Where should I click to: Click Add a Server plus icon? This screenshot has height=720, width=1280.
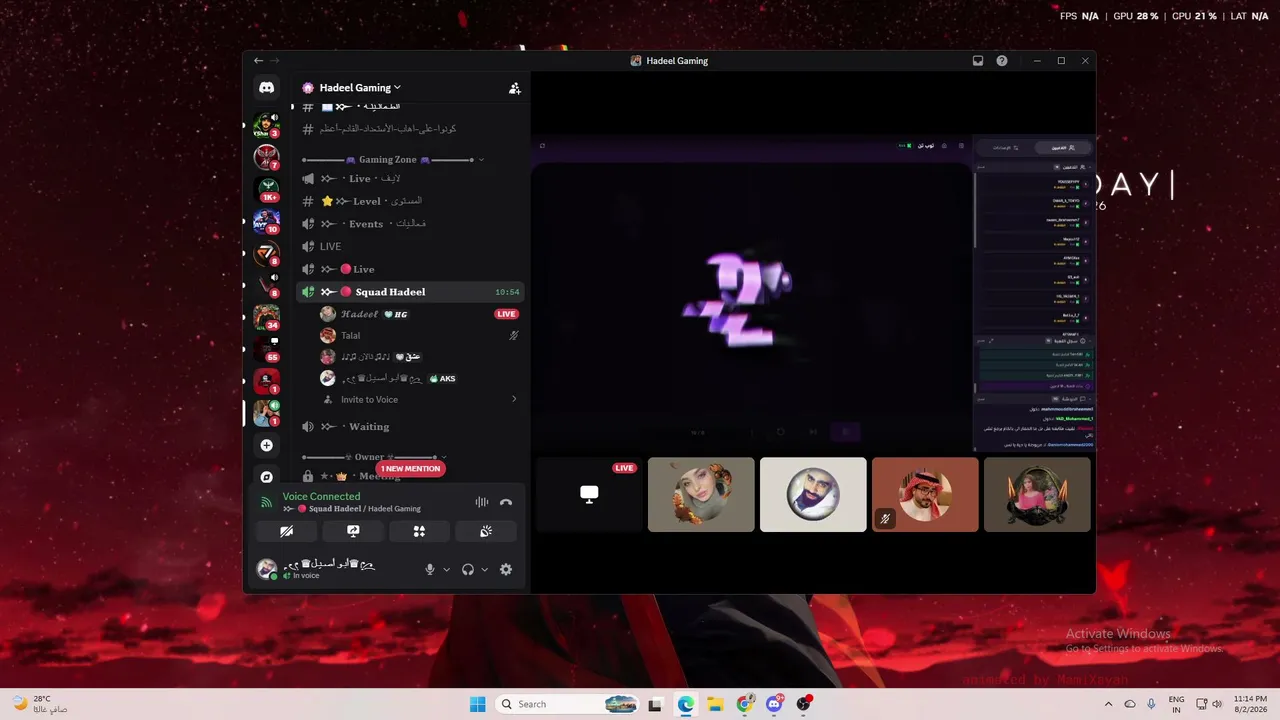click(266, 445)
